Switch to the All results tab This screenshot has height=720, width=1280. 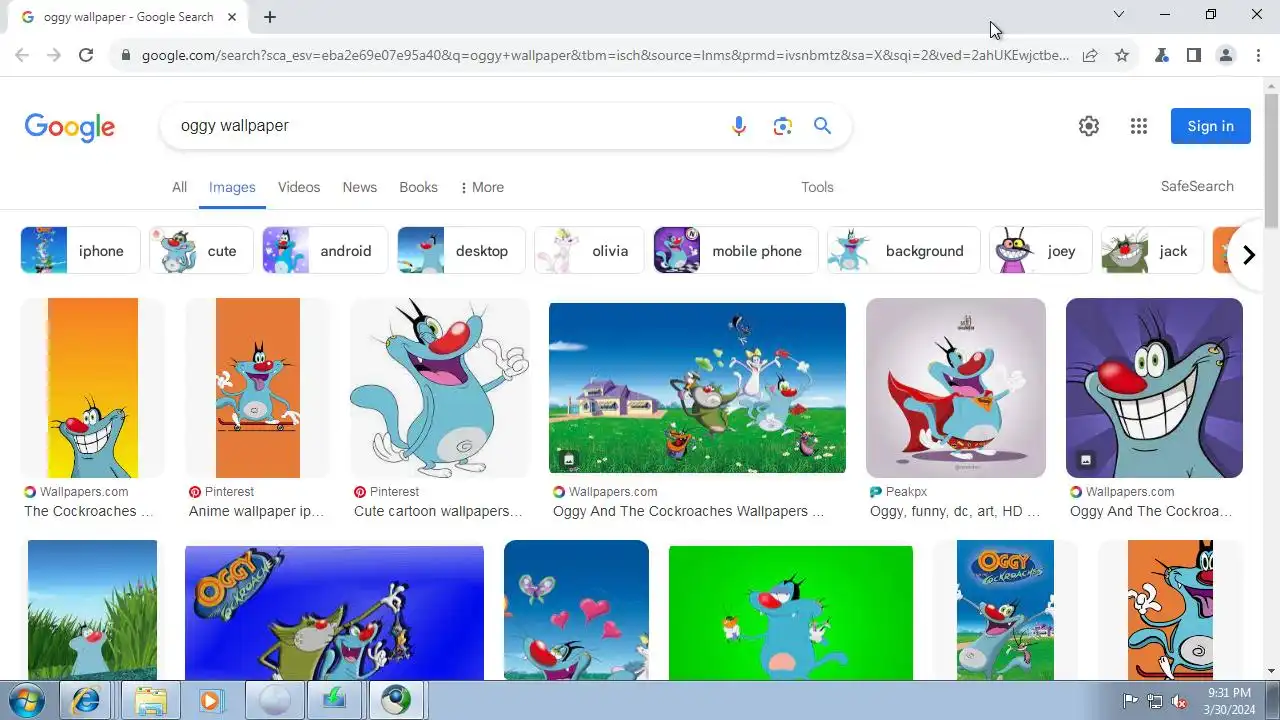pos(179,187)
